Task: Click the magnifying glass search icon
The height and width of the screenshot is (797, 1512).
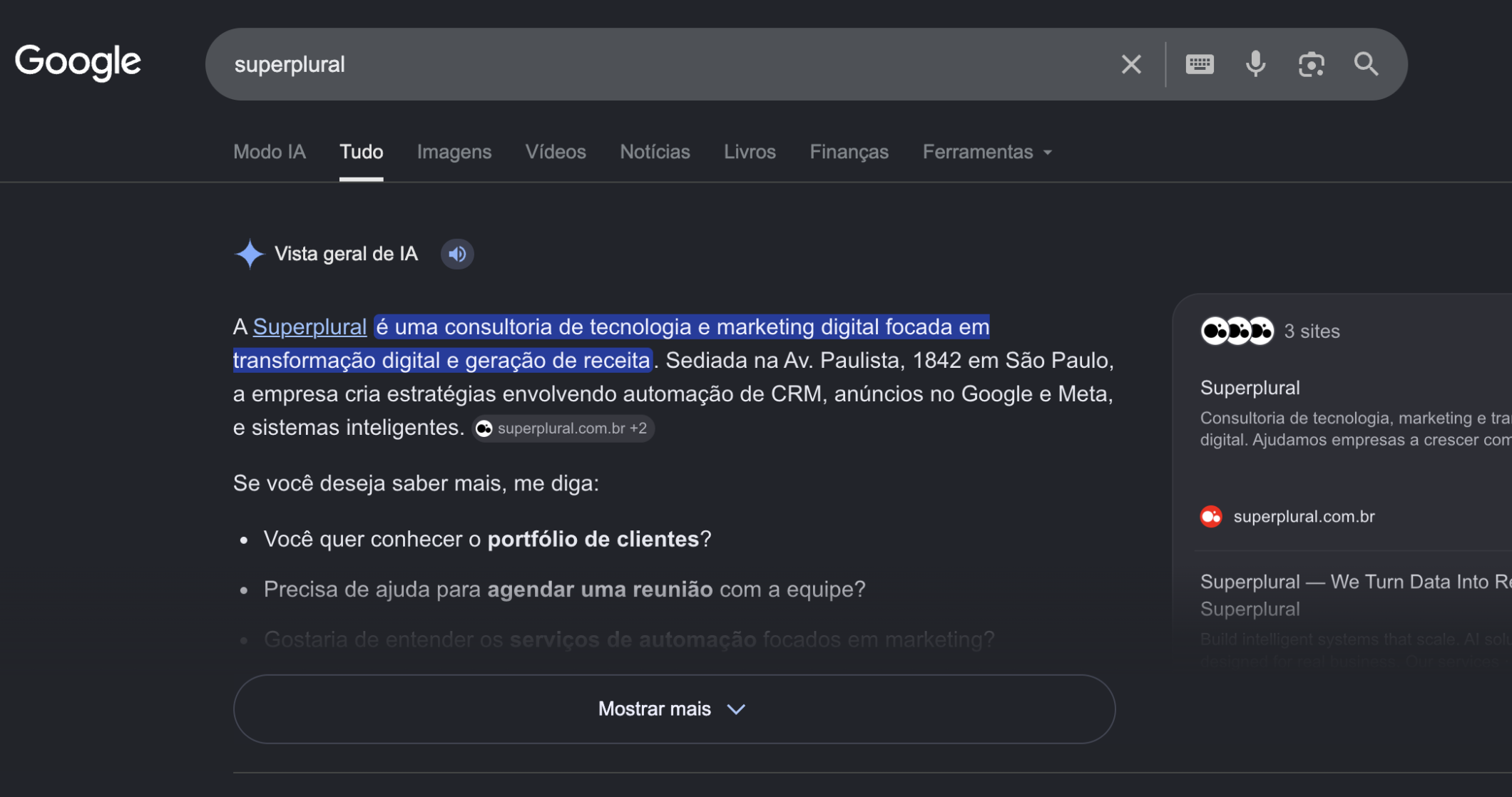Action: click(1366, 64)
